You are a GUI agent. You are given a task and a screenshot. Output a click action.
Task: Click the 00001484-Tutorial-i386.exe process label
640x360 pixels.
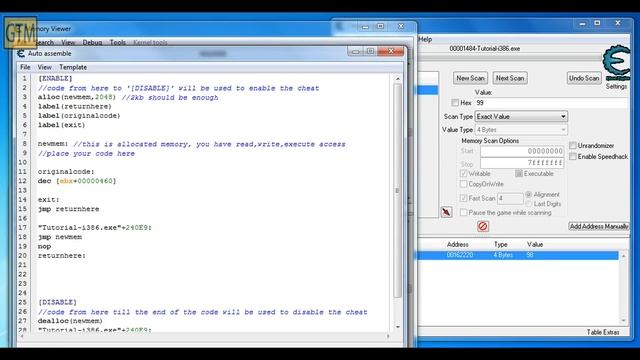[x=485, y=49]
